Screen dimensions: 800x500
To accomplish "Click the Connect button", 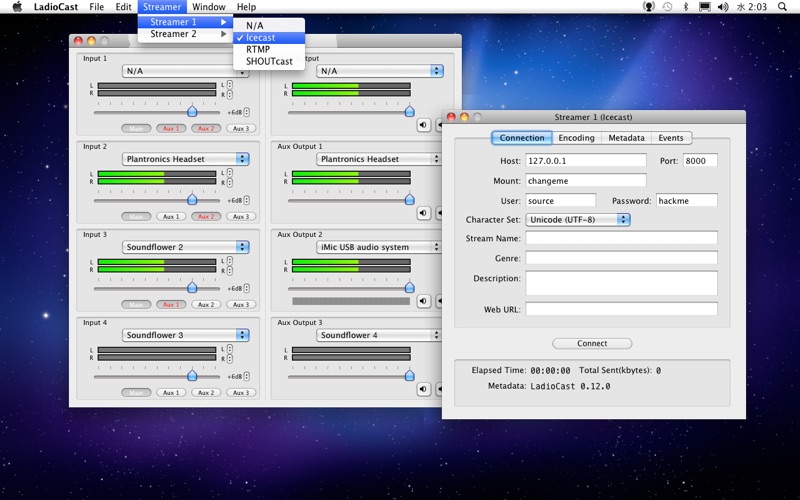I will (592, 343).
